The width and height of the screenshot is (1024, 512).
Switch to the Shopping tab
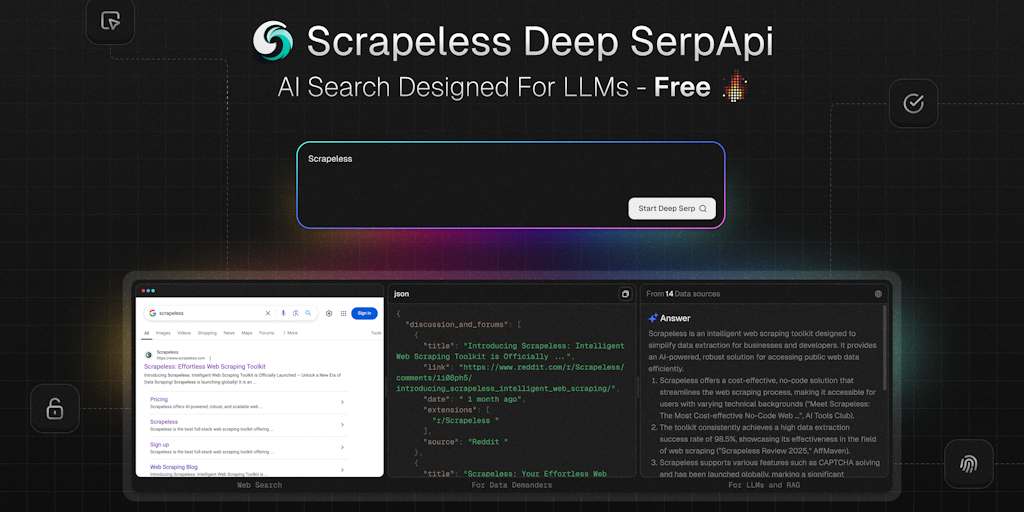[x=207, y=333]
